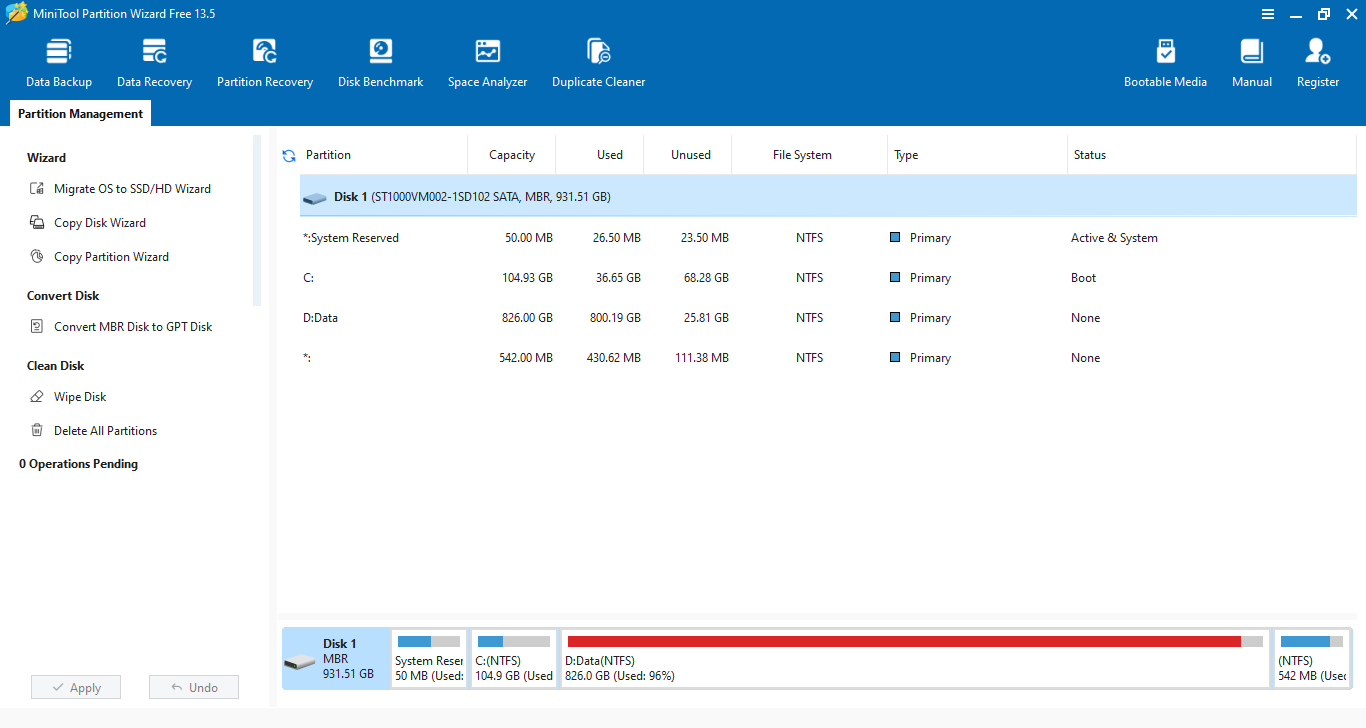Launch the Data Recovery tool
Image resolution: width=1366 pixels, height=728 pixels.
coord(154,63)
